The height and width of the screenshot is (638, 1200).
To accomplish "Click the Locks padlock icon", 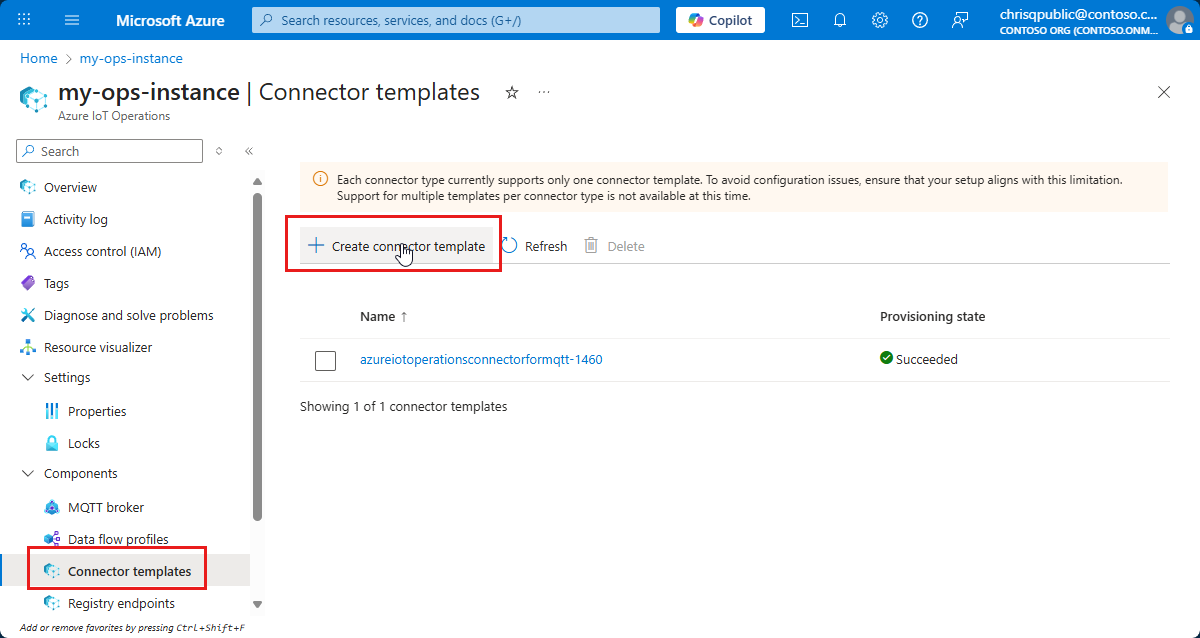I will (52, 443).
